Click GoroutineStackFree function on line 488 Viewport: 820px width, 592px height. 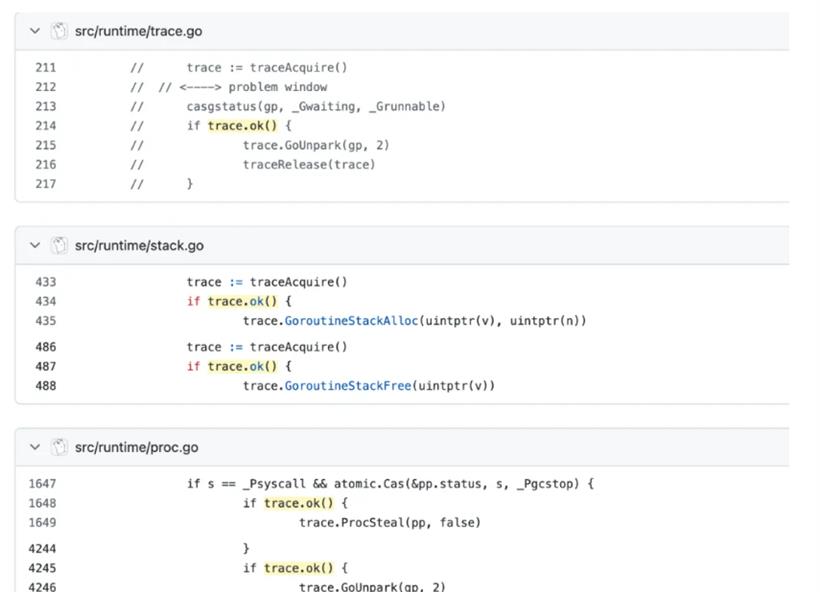tap(348, 386)
